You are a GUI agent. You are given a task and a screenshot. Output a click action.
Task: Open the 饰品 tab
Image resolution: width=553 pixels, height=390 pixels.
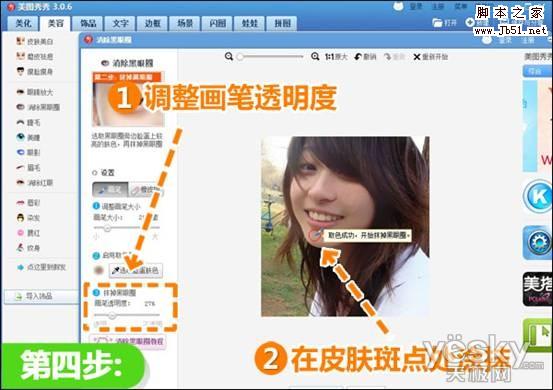tap(88, 24)
